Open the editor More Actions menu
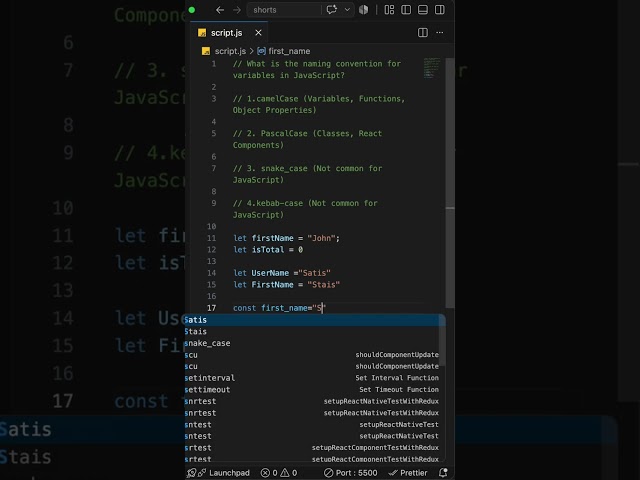The image size is (640, 480). pyautogui.click(x=440, y=33)
